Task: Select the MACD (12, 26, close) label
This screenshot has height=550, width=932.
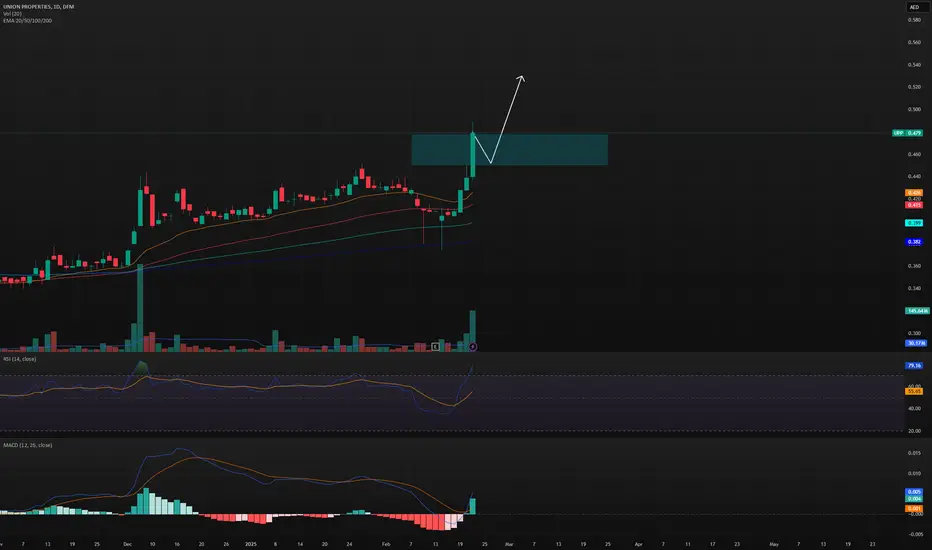Action: coord(27,445)
